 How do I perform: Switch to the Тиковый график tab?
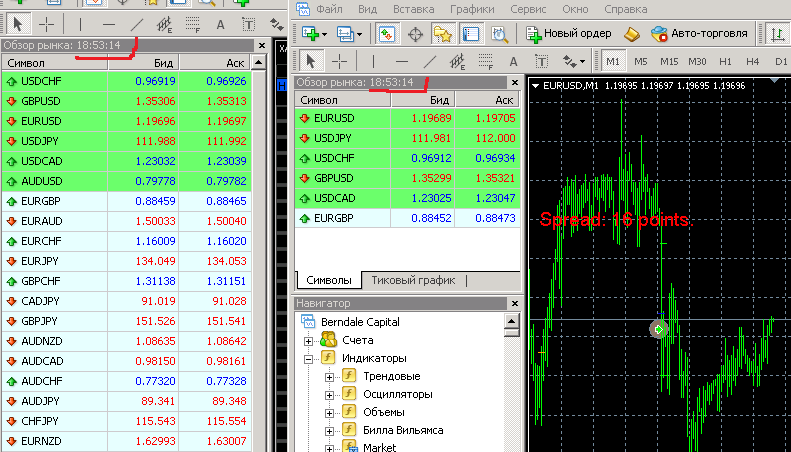tap(413, 280)
